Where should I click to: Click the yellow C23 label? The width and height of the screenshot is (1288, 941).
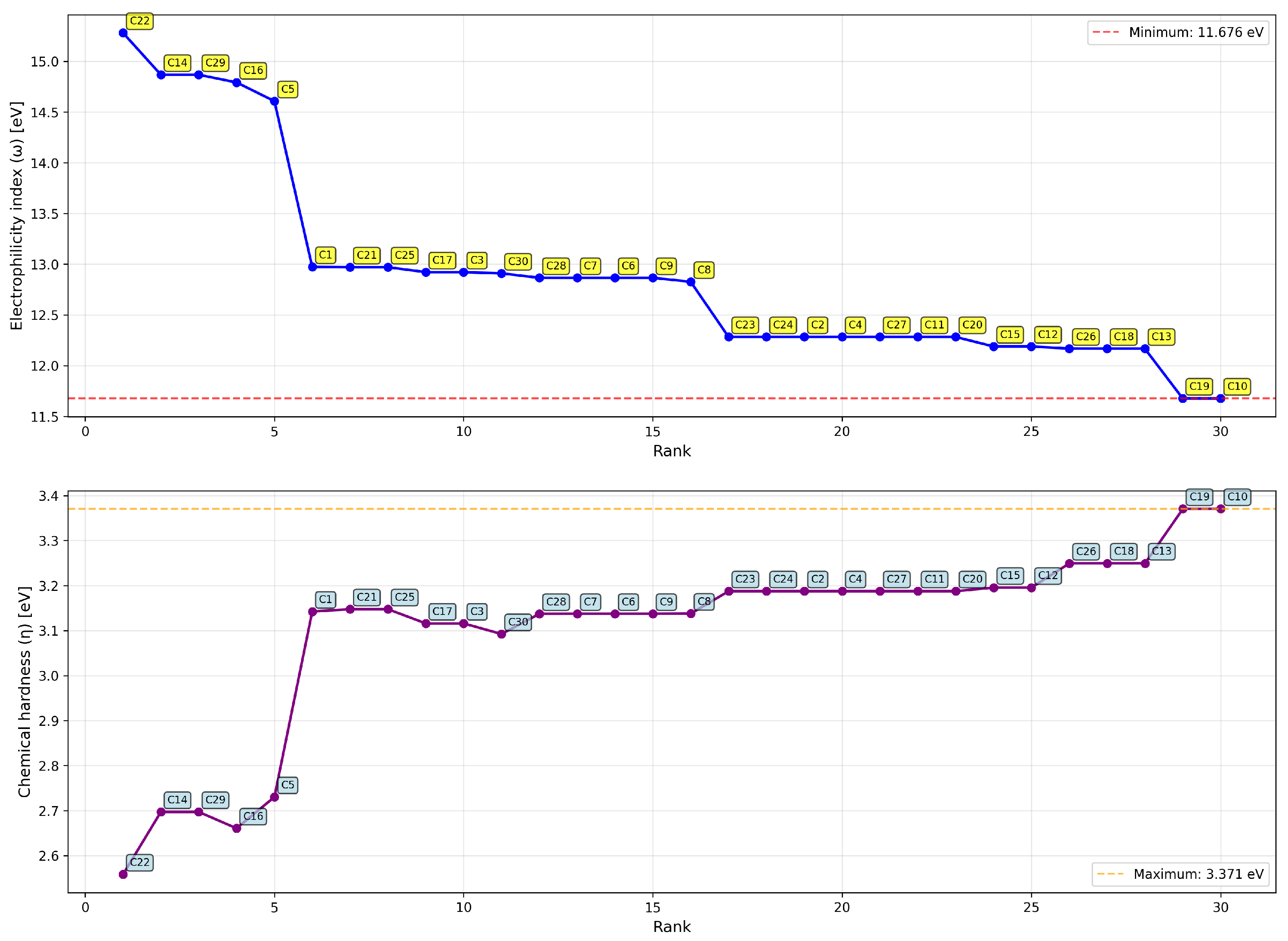(x=745, y=325)
